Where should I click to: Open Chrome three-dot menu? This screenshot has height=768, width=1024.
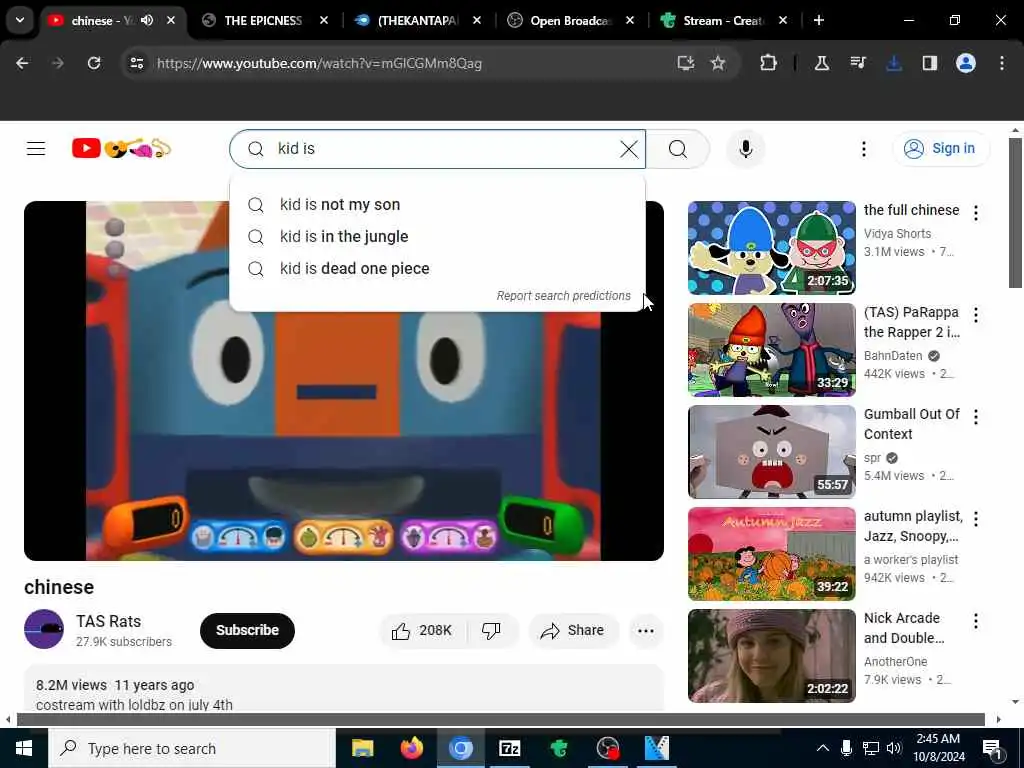[x=1002, y=63]
